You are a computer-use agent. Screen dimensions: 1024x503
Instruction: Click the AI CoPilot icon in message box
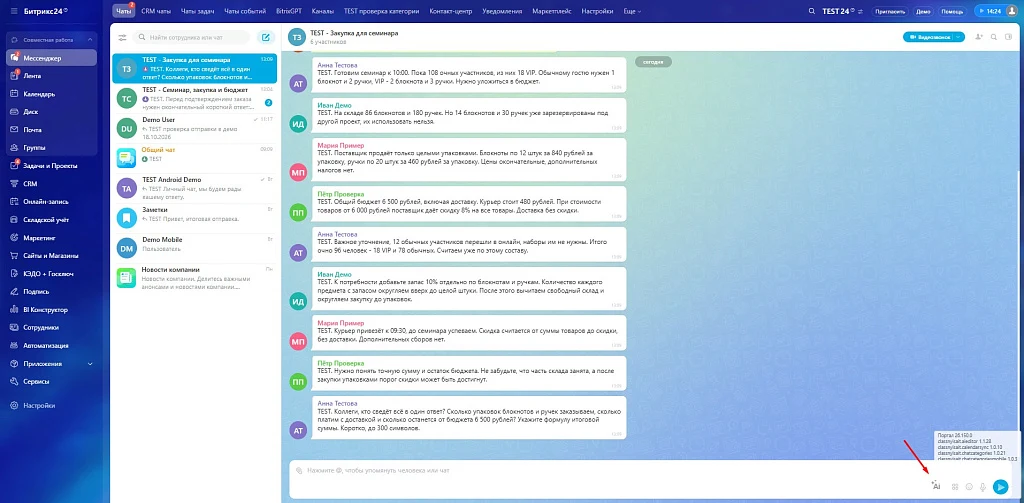[936, 486]
